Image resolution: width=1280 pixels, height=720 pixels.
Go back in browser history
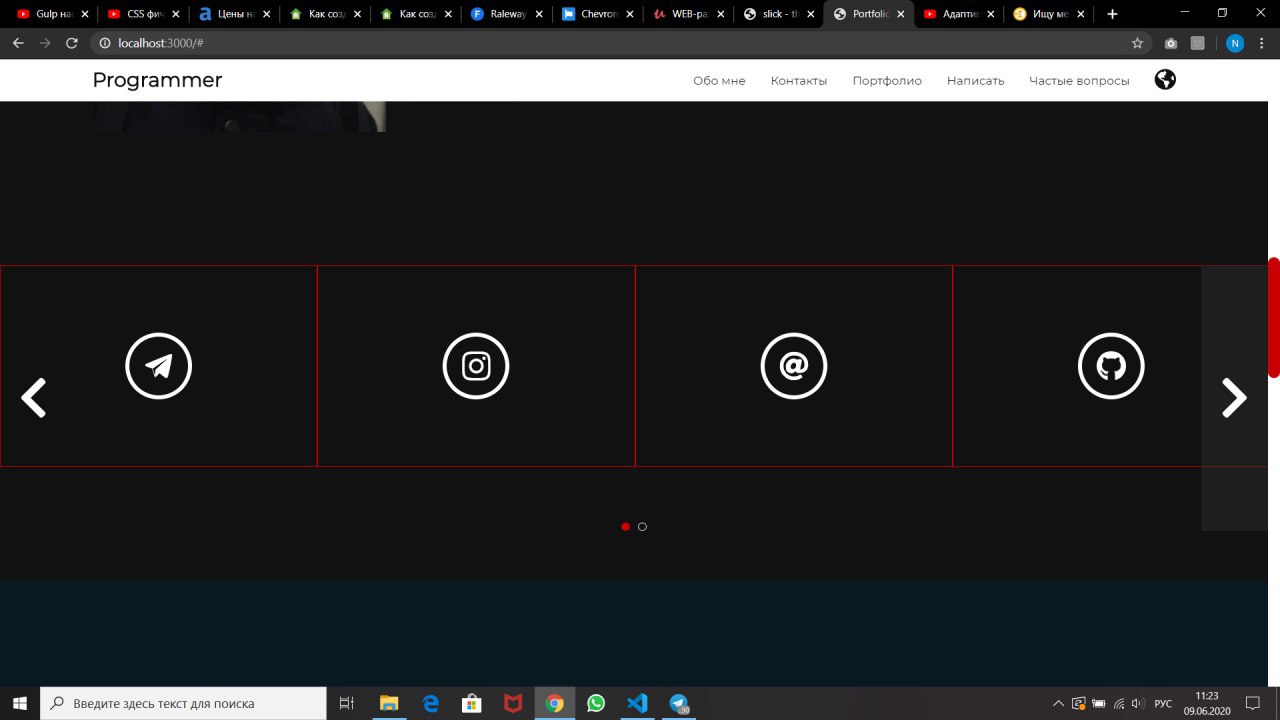point(17,43)
